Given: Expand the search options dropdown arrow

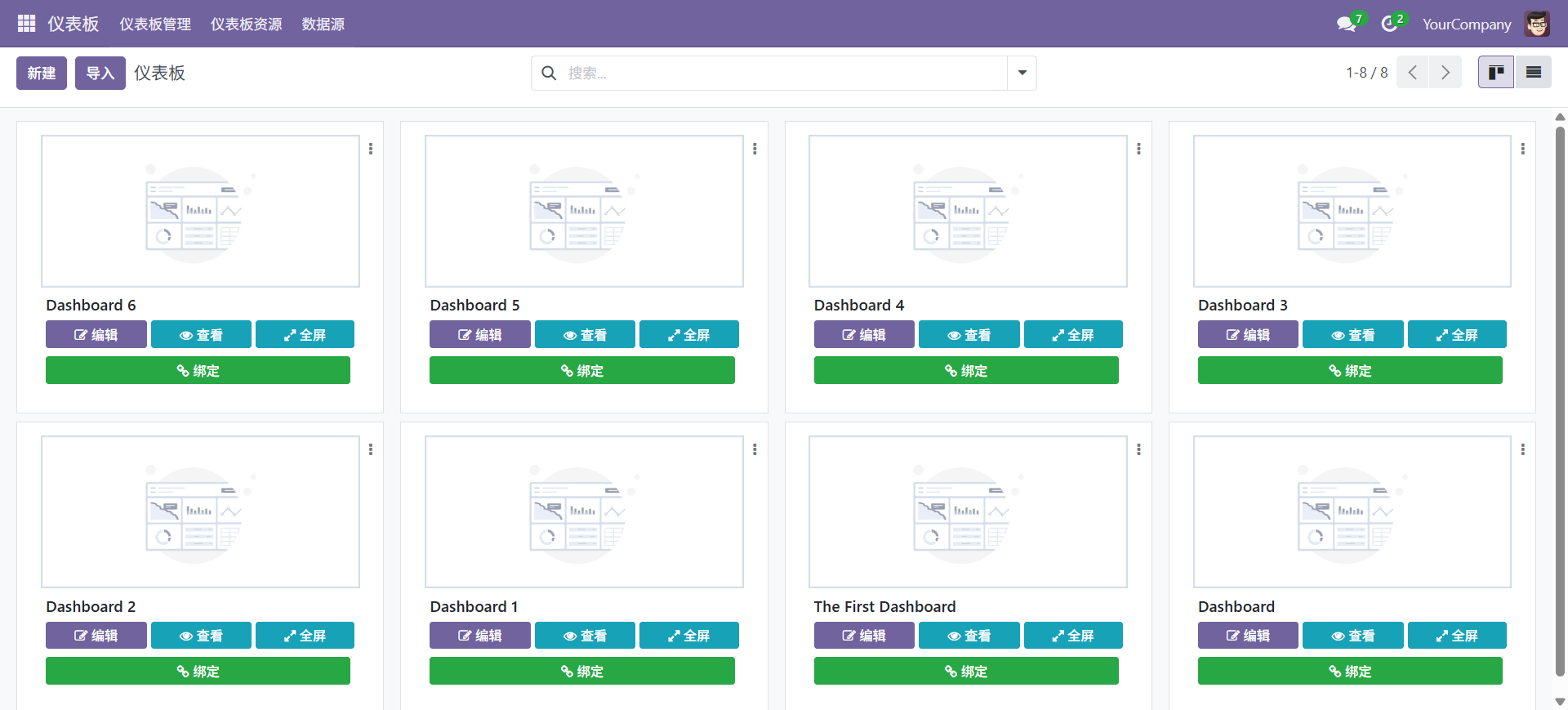Looking at the screenshot, I should [1022, 74].
